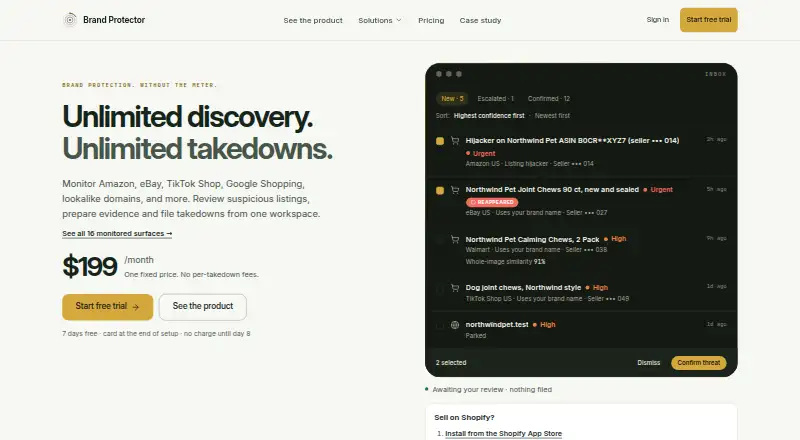800x440 pixels.
Task: Open the Case study page
Action: [x=480, y=20]
